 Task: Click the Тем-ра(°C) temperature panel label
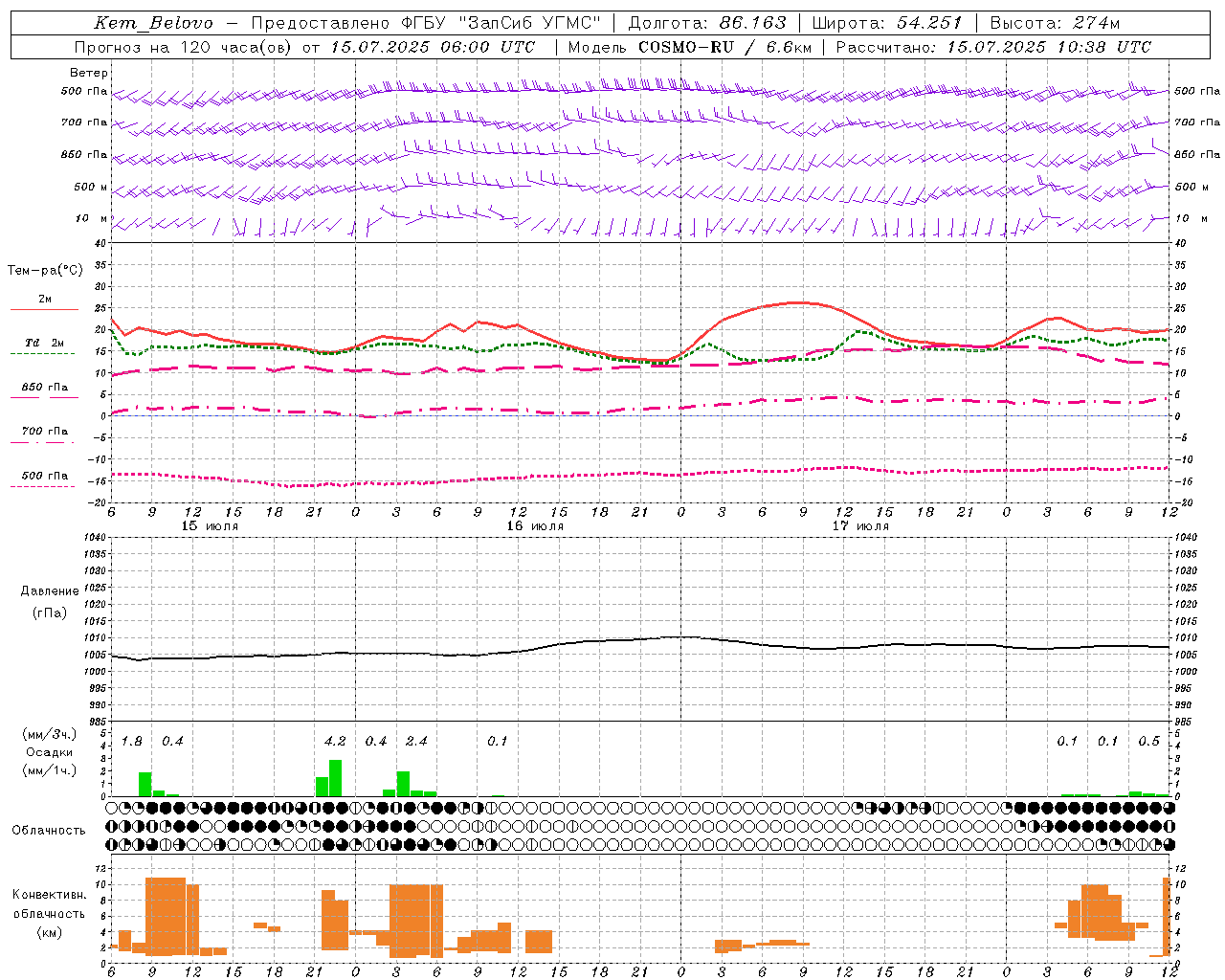click(x=45, y=271)
